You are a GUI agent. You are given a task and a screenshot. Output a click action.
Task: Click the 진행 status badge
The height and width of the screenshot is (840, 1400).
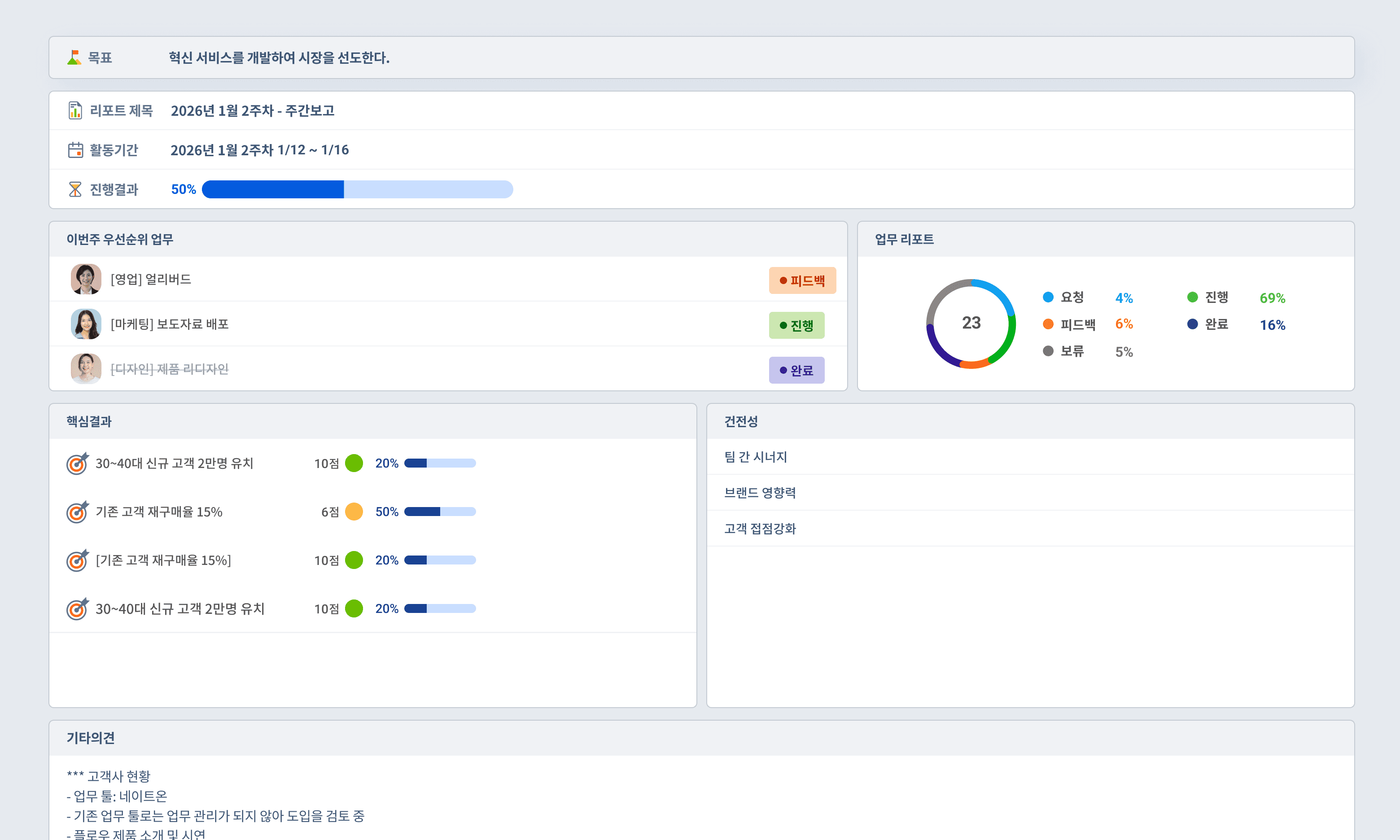[x=796, y=325]
